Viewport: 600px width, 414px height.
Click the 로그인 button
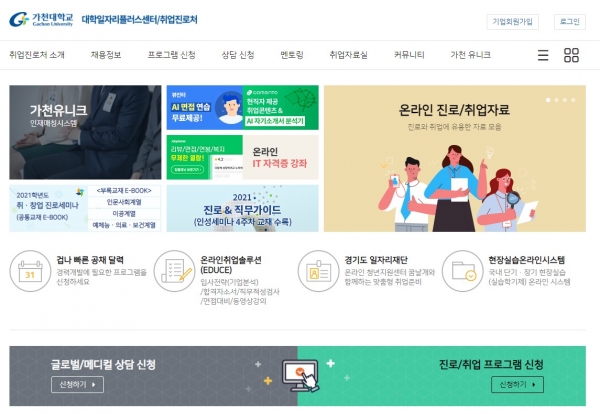point(570,21)
